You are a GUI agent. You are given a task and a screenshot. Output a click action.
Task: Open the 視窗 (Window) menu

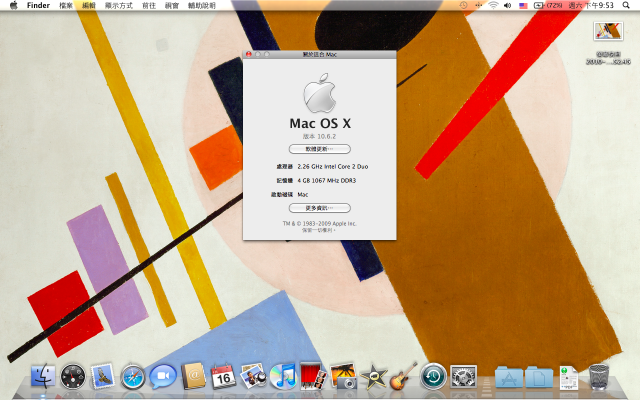tap(172, 5)
